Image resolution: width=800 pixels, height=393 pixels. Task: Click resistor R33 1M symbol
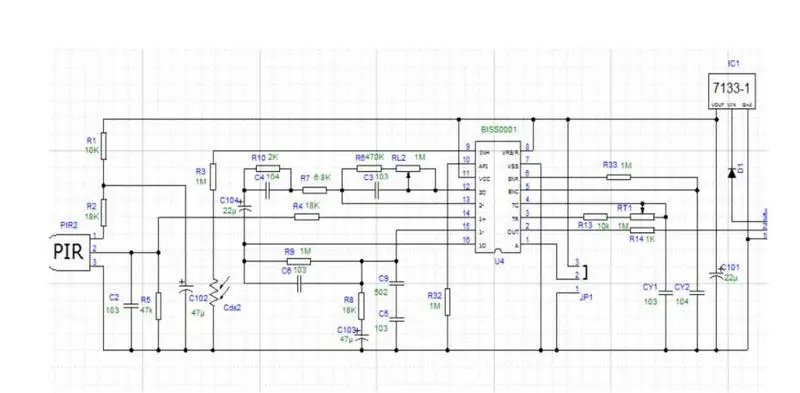pyautogui.click(x=619, y=177)
